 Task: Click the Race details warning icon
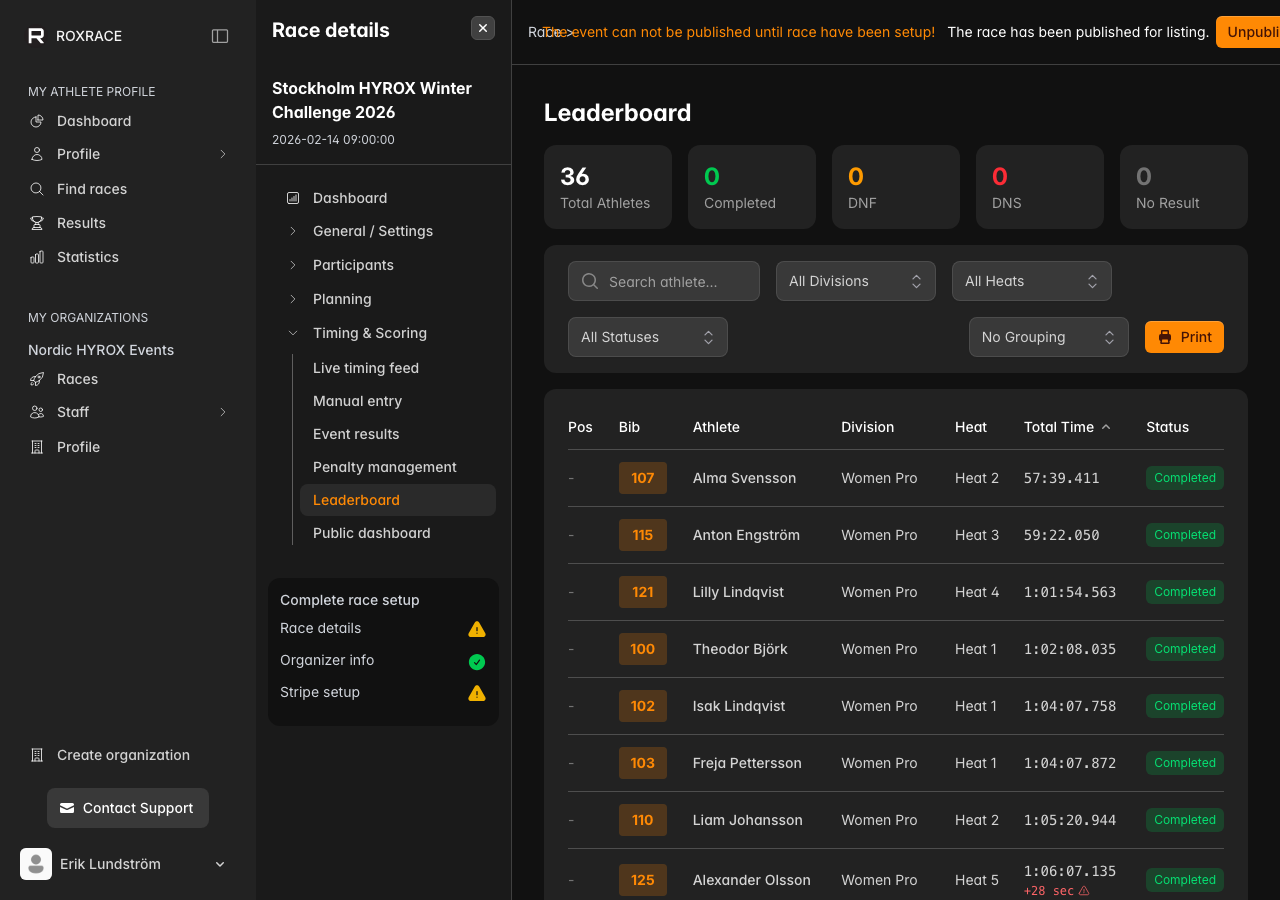[x=477, y=629]
